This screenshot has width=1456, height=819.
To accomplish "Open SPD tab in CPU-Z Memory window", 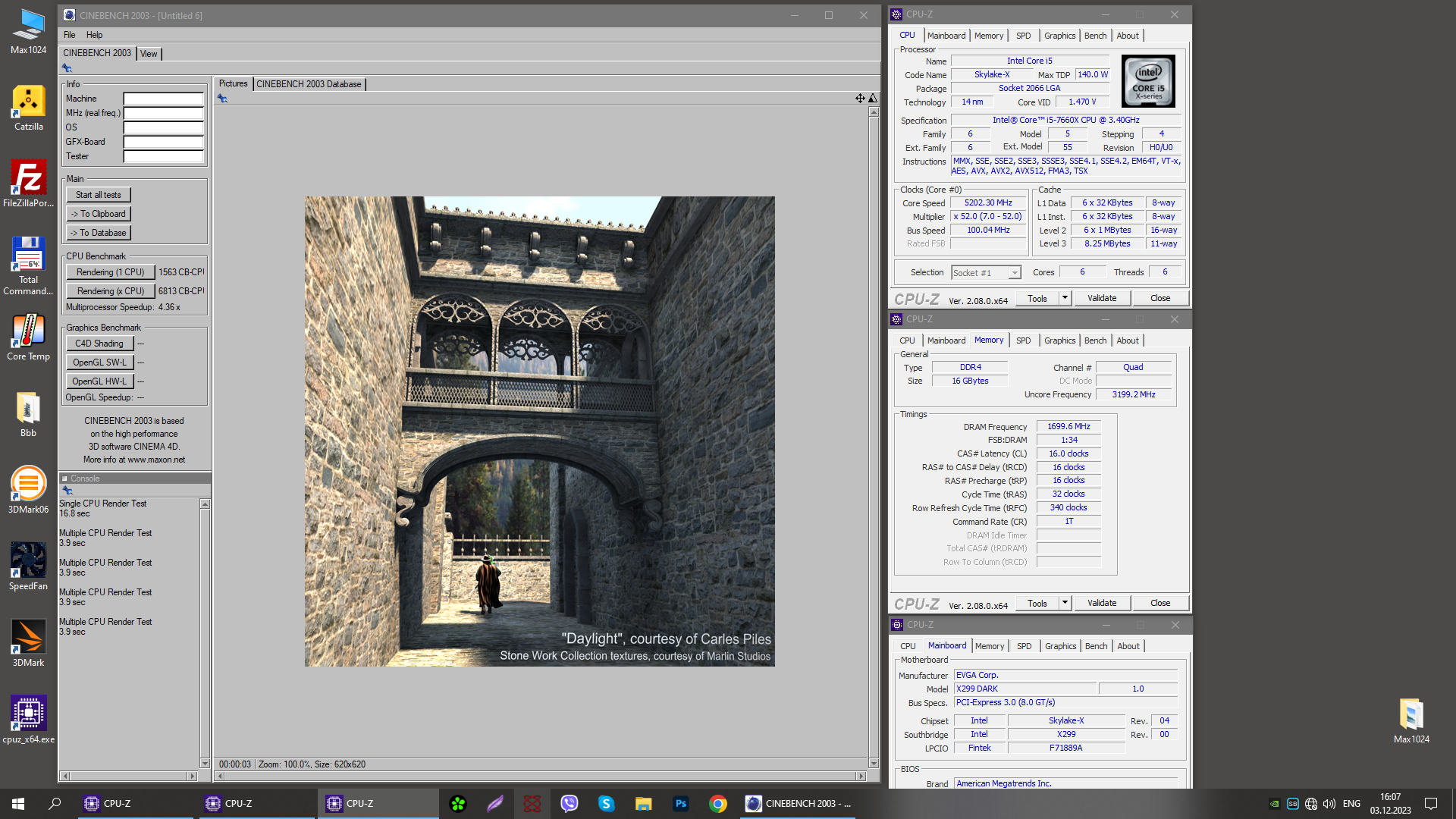I will [1023, 340].
